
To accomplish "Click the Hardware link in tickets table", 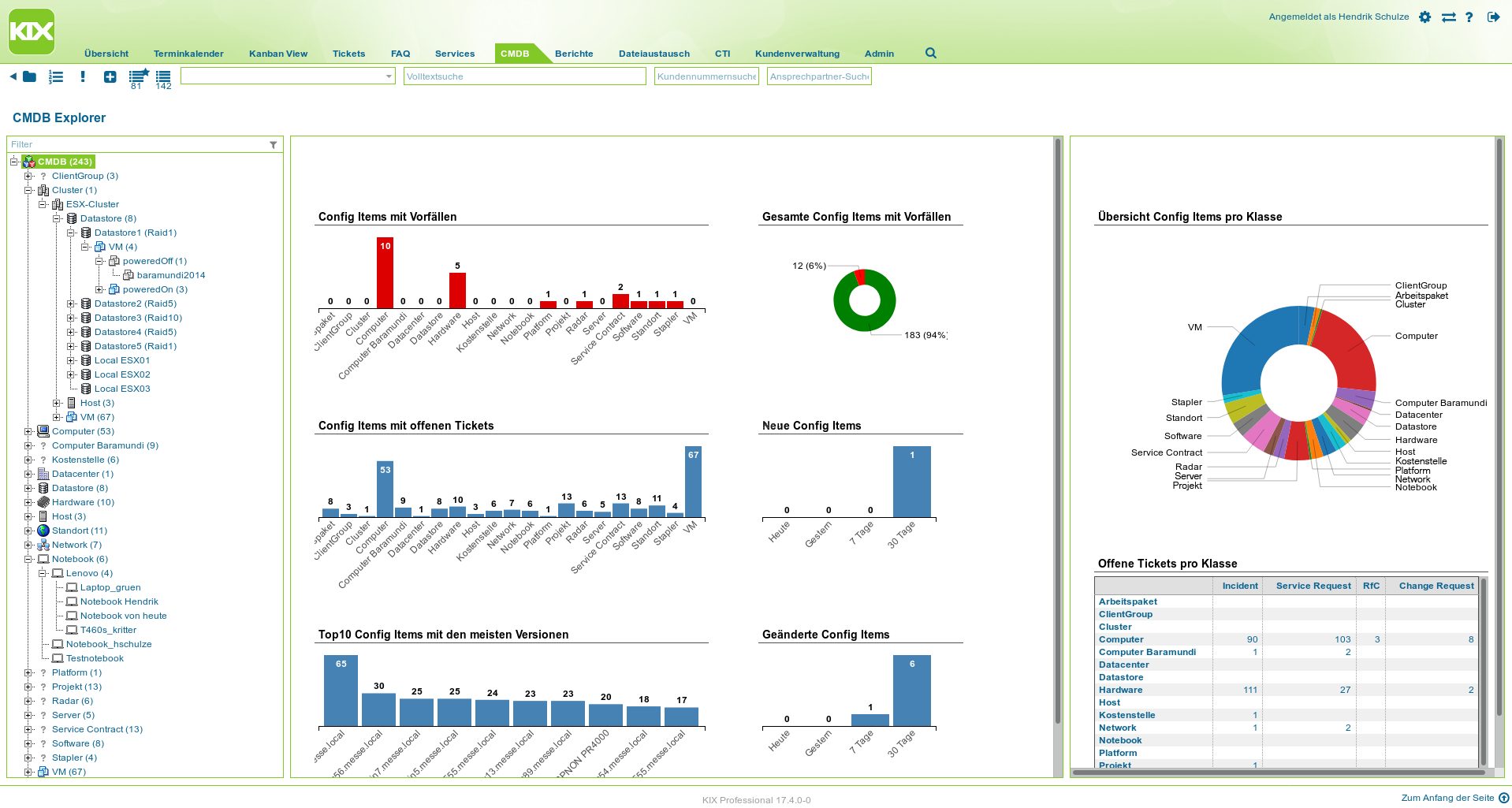I will point(1120,690).
